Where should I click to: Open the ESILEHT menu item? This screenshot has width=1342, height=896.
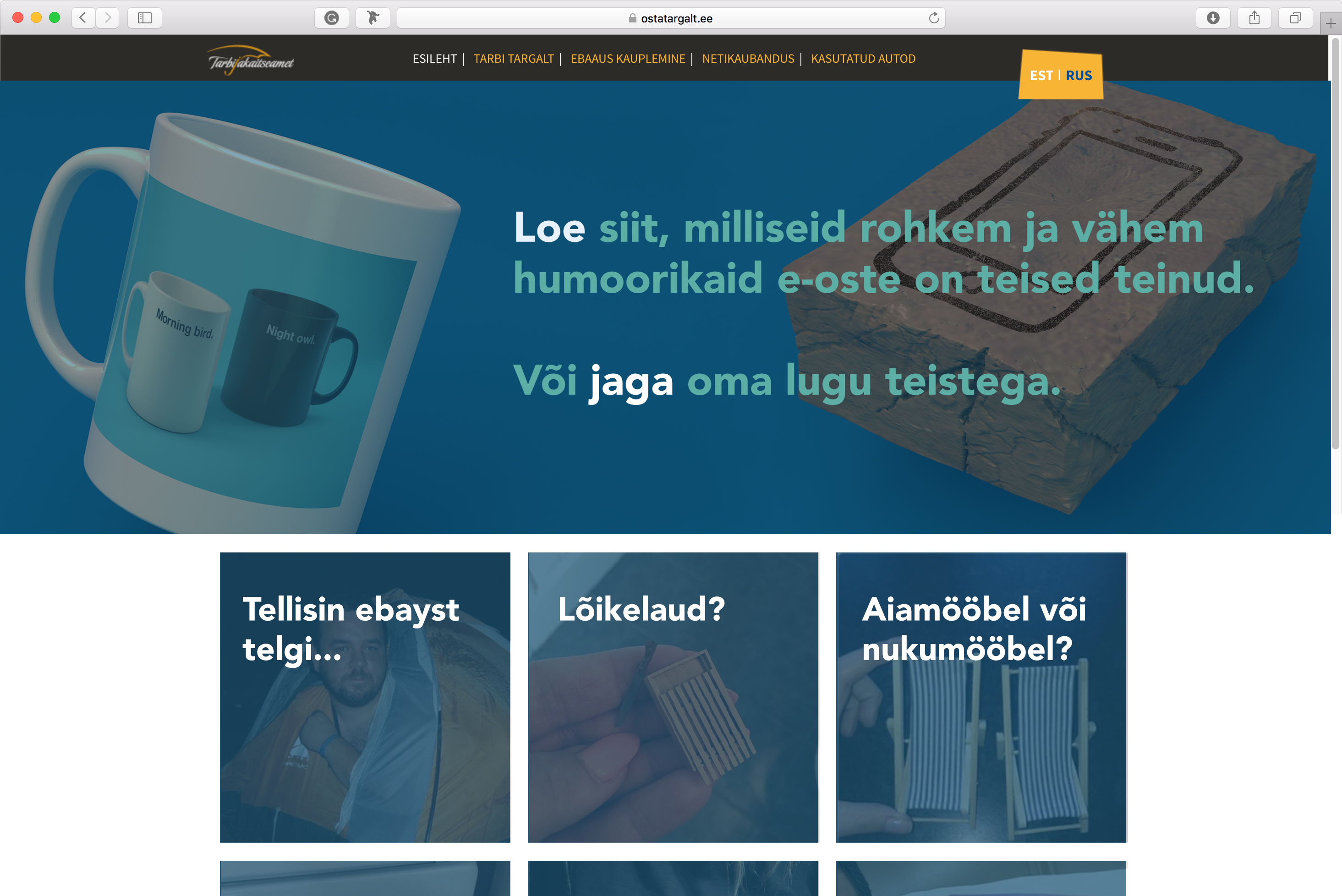coord(434,59)
